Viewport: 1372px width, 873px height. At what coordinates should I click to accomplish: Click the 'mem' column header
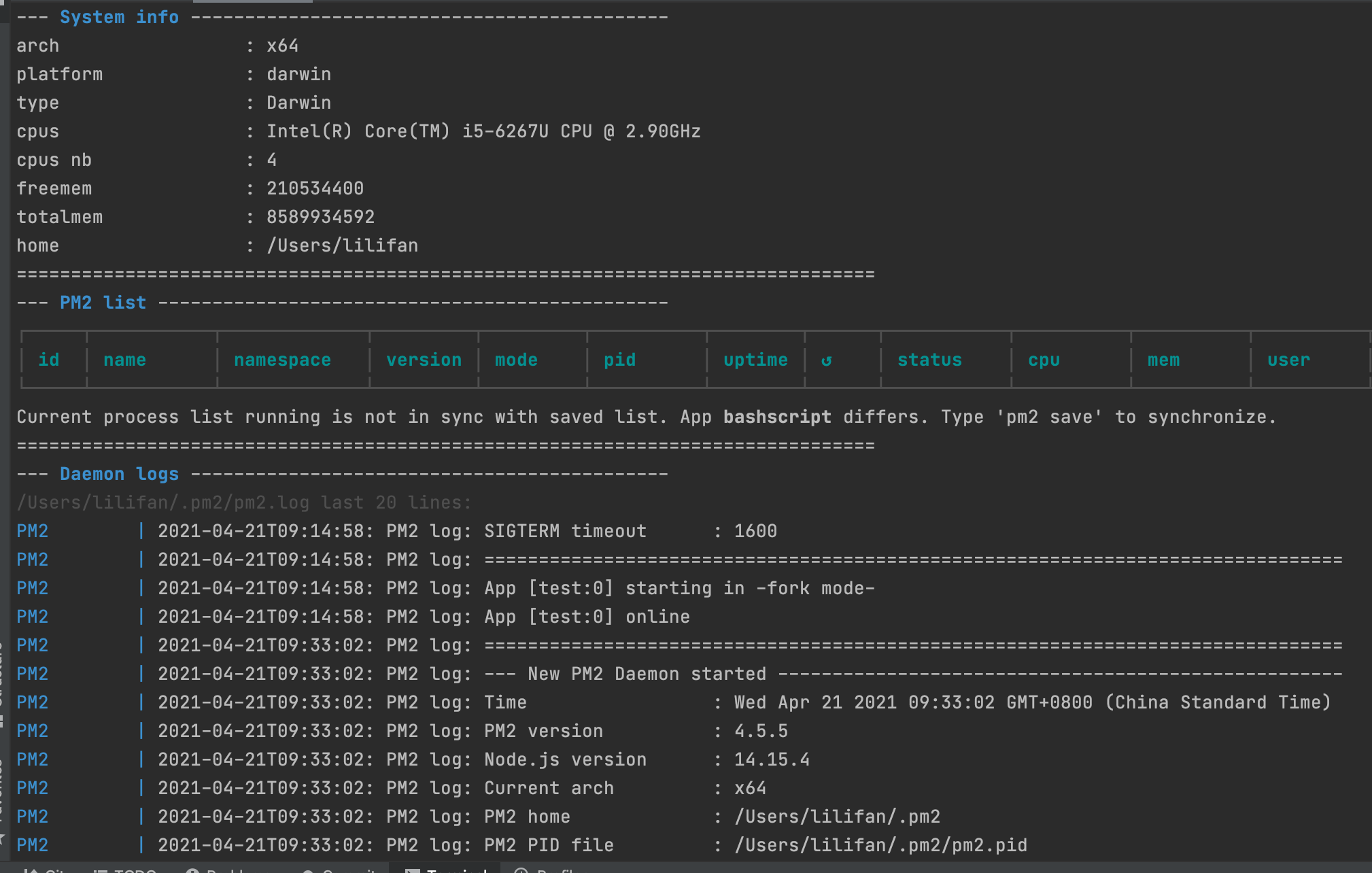(1163, 360)
